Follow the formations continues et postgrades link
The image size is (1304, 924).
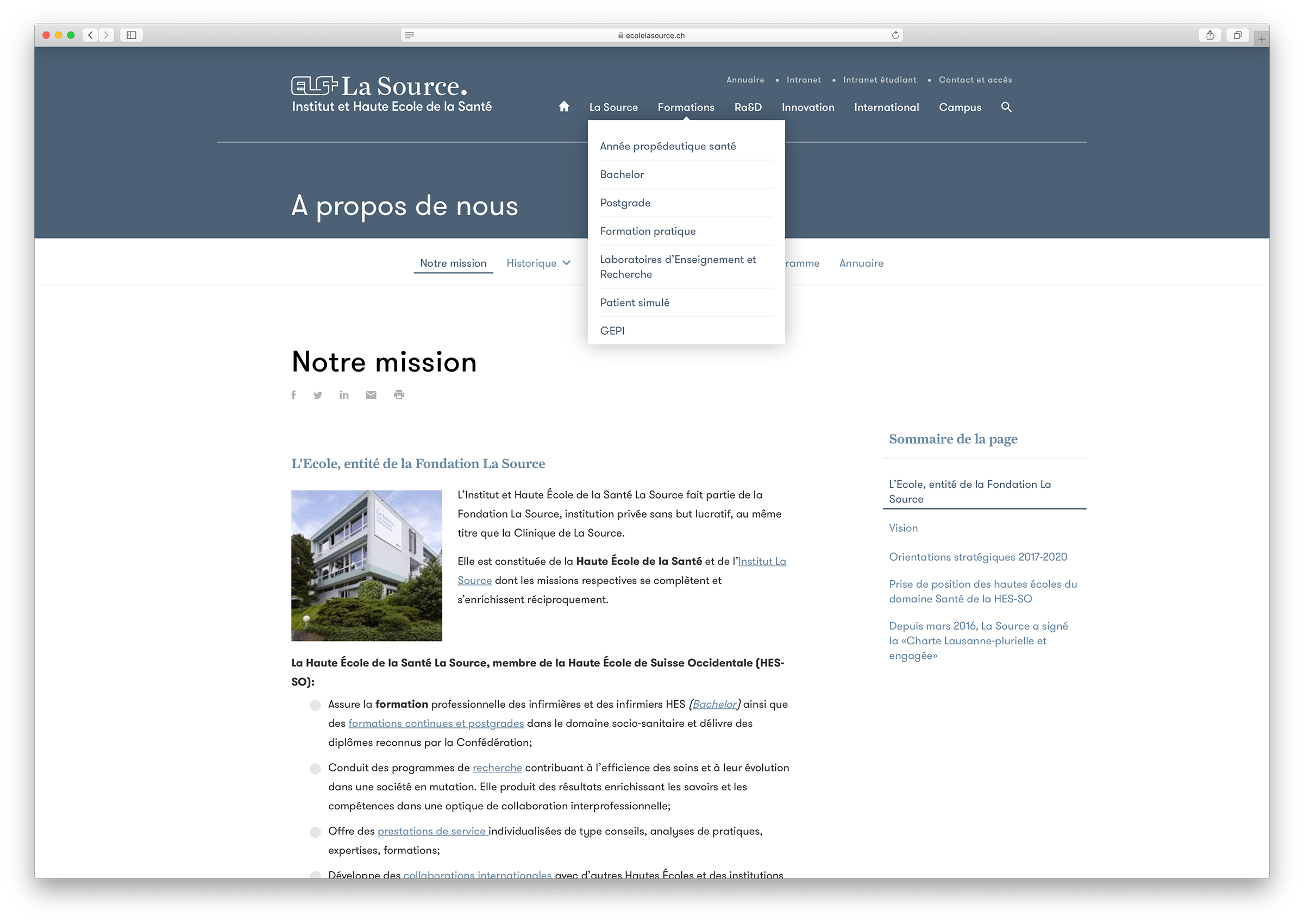point(436,723)
